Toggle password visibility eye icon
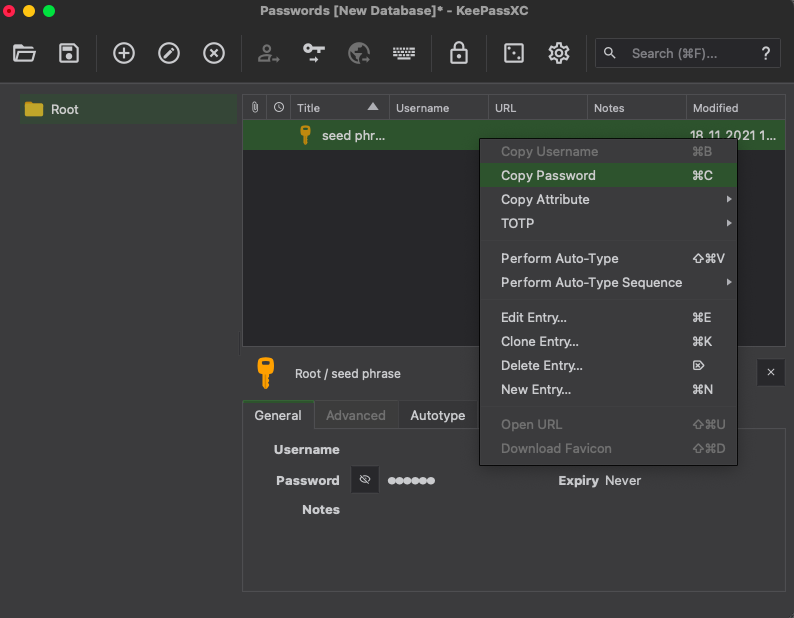This screenshot has width=794, height=618. point(365,480)
